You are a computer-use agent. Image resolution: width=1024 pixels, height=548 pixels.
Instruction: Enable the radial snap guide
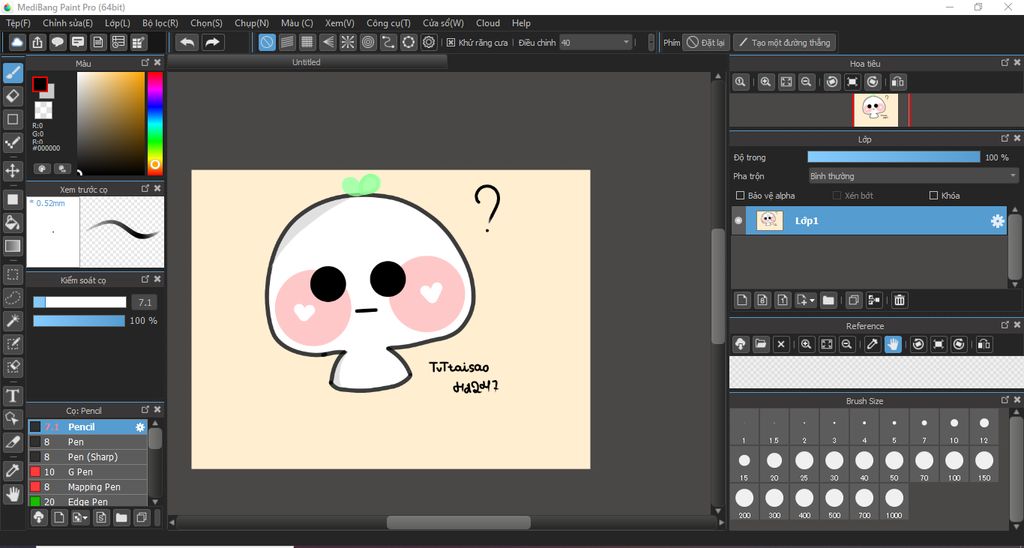347,42
